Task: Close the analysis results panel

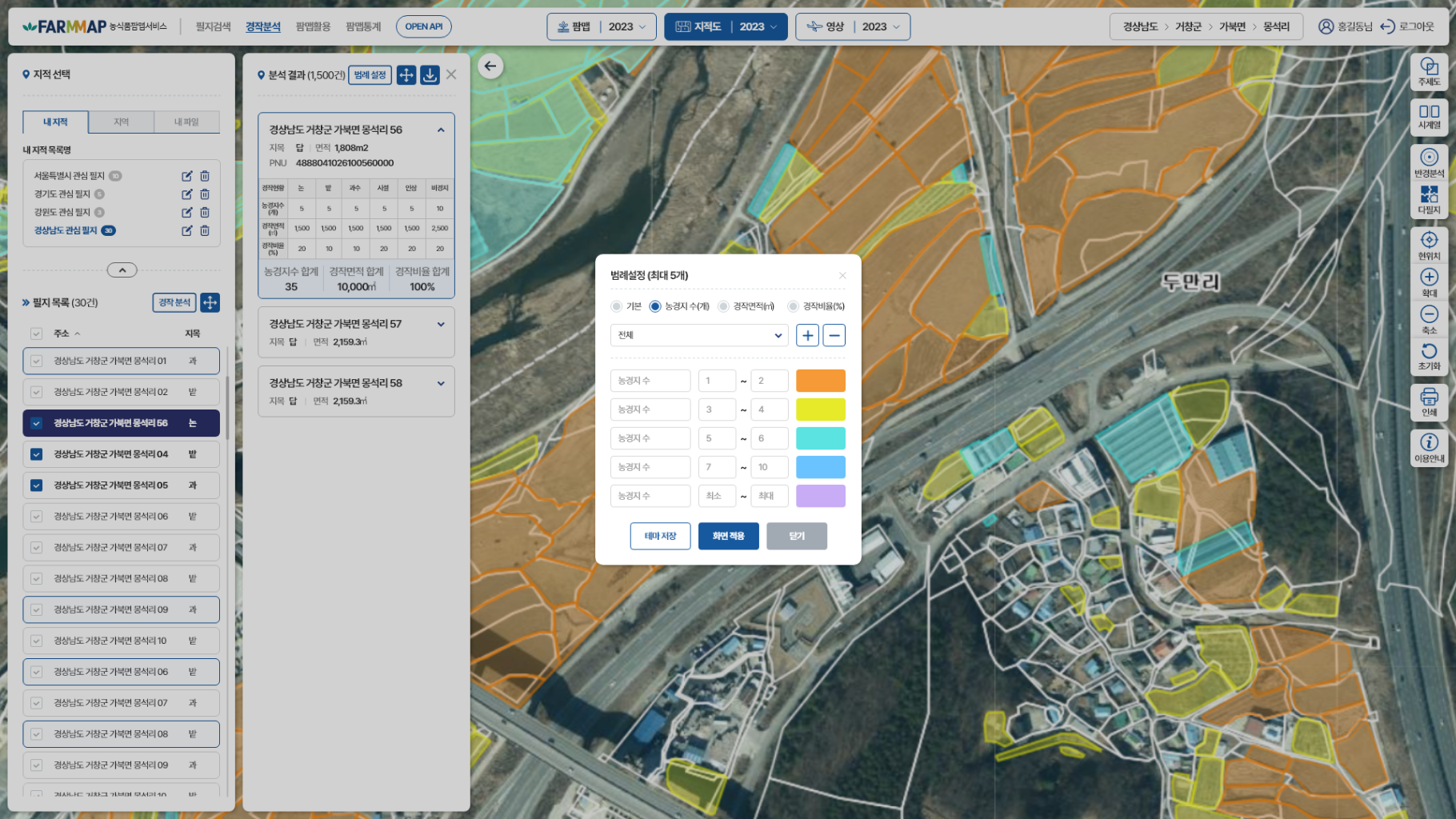Action: point(451,74)
